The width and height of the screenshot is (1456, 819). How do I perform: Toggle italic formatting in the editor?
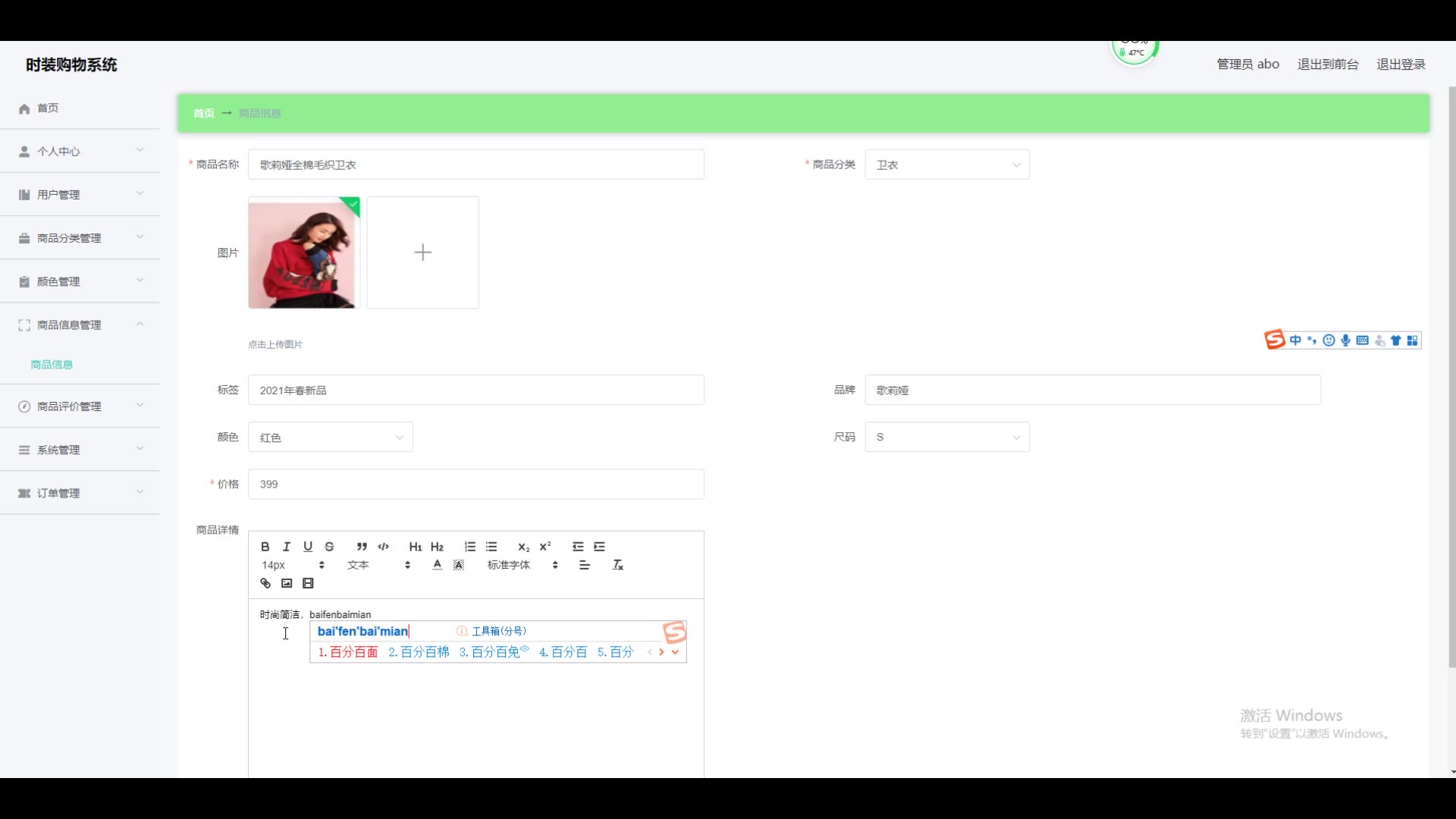pos(286,547)
